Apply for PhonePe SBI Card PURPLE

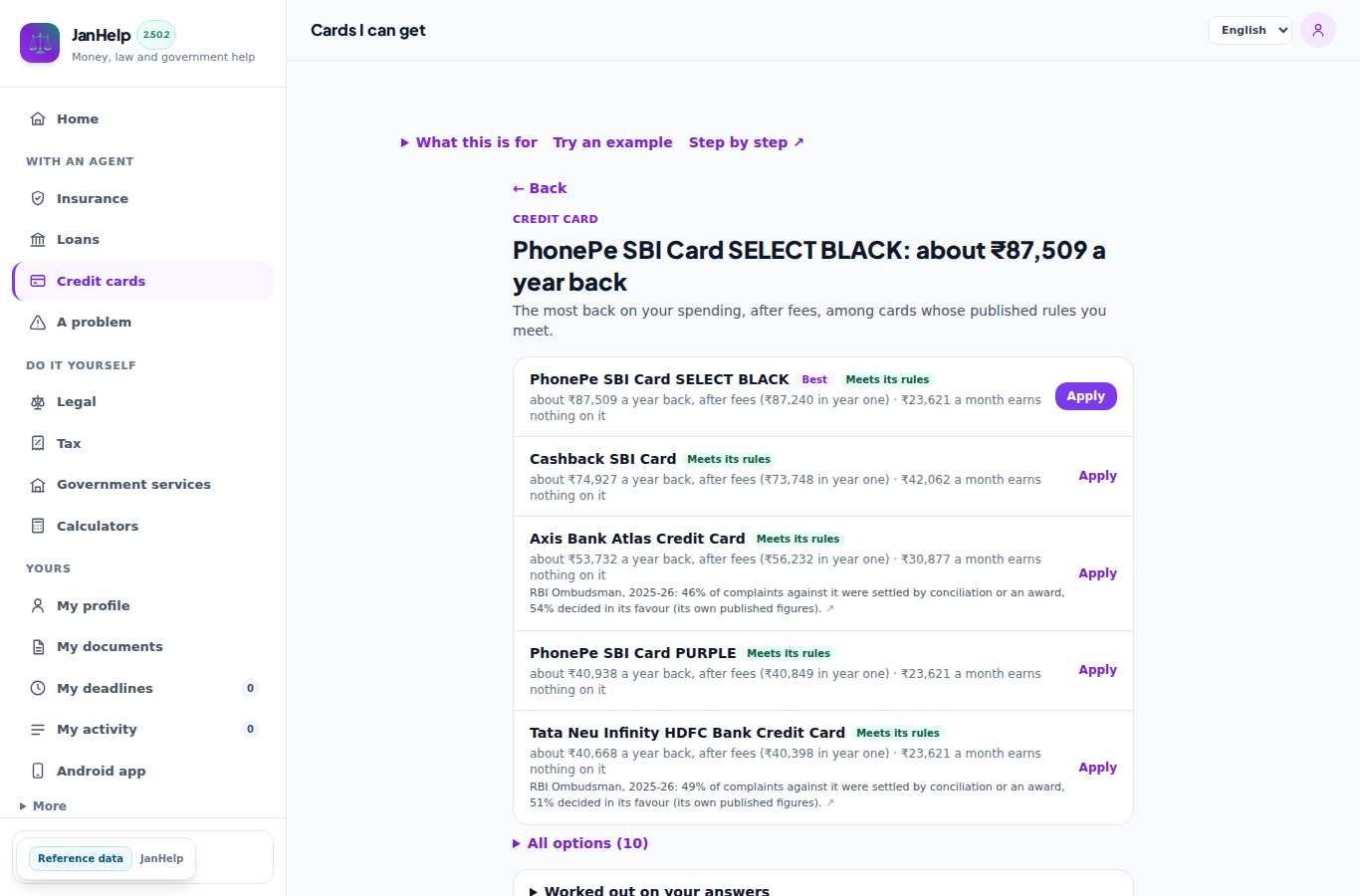tap(1098, 670)
